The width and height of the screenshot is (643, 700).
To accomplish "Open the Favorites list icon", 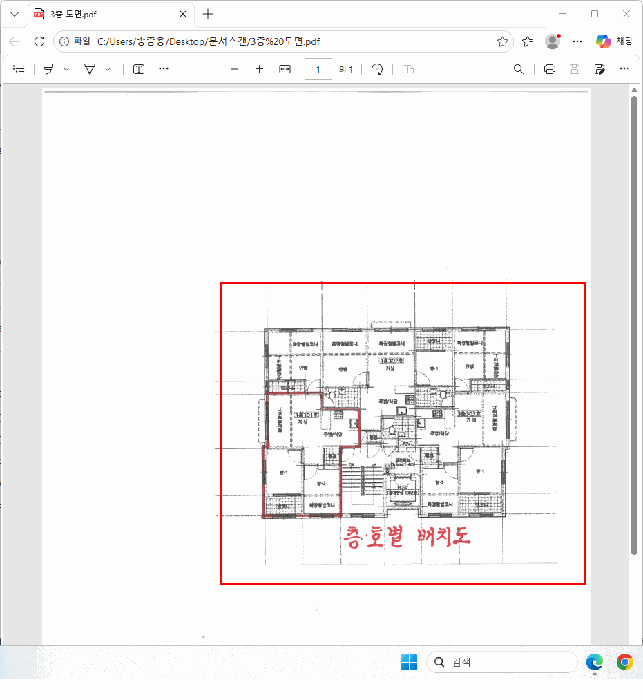I will pos(527,42).
